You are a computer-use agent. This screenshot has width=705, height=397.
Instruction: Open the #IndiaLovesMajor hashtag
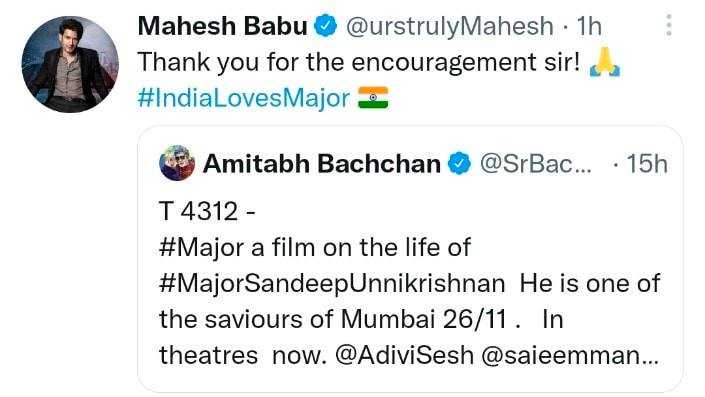(x=244, y=98)
